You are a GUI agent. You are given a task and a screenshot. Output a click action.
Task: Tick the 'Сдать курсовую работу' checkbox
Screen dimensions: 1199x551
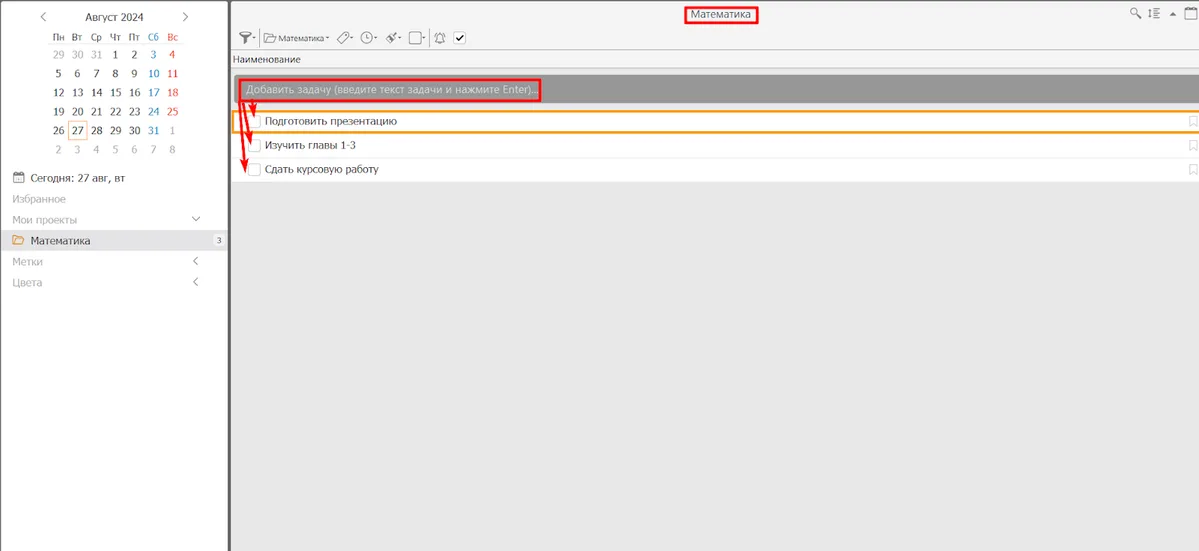point(254,170)
